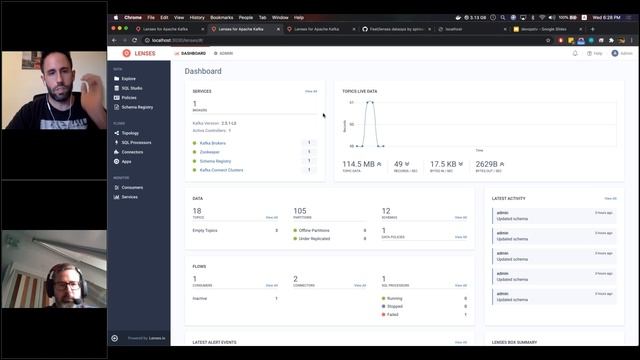Click the Wi-Fi icon in menu bar

tap(542, 18)
